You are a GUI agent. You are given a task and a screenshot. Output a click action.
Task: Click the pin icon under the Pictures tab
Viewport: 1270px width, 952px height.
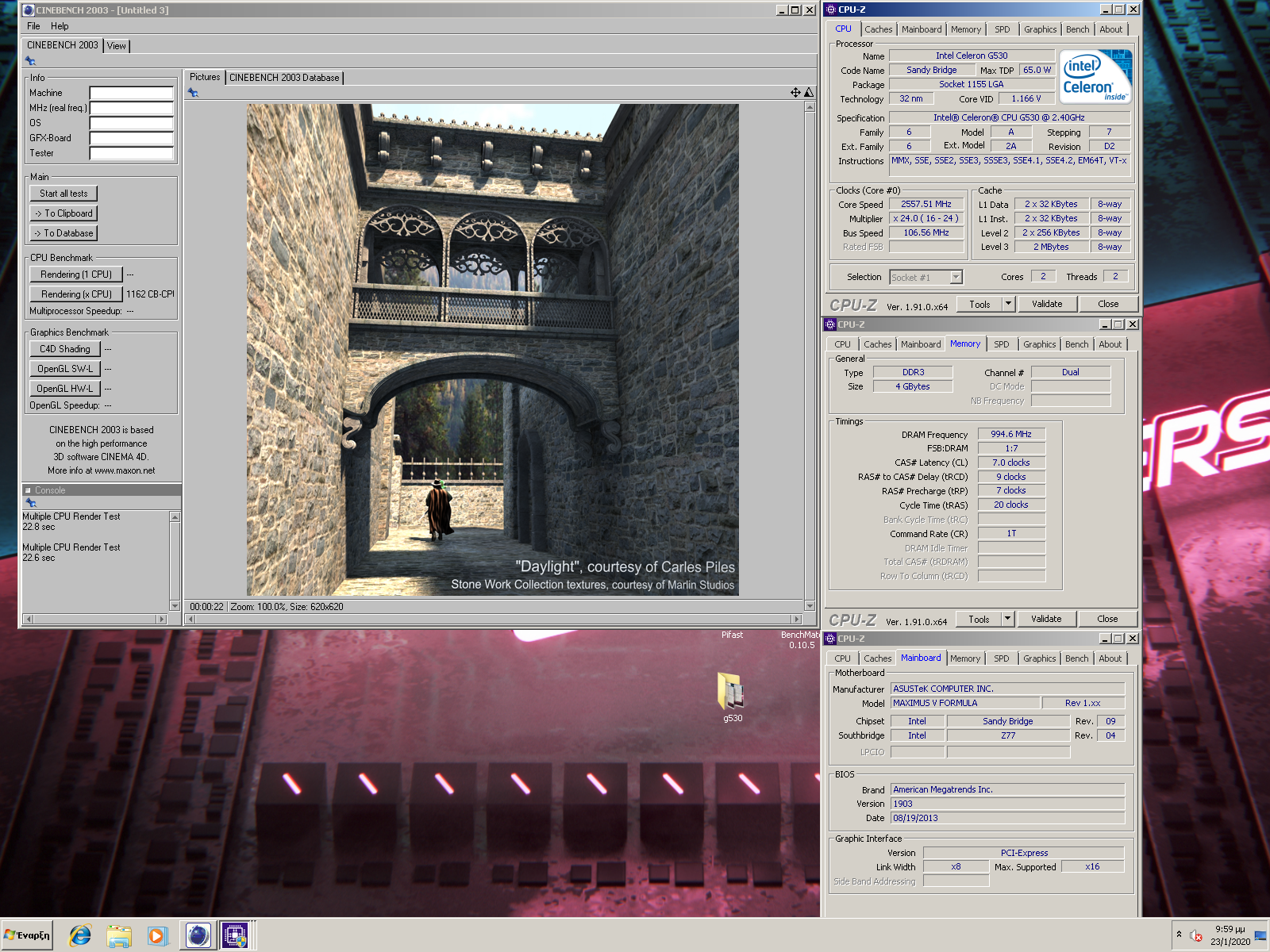(x=193, y=93)
